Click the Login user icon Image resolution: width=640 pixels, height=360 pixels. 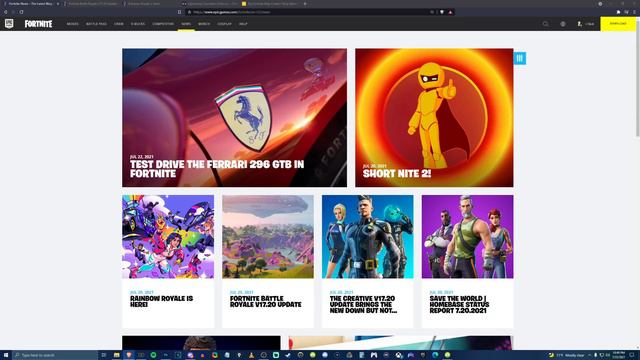579,24
